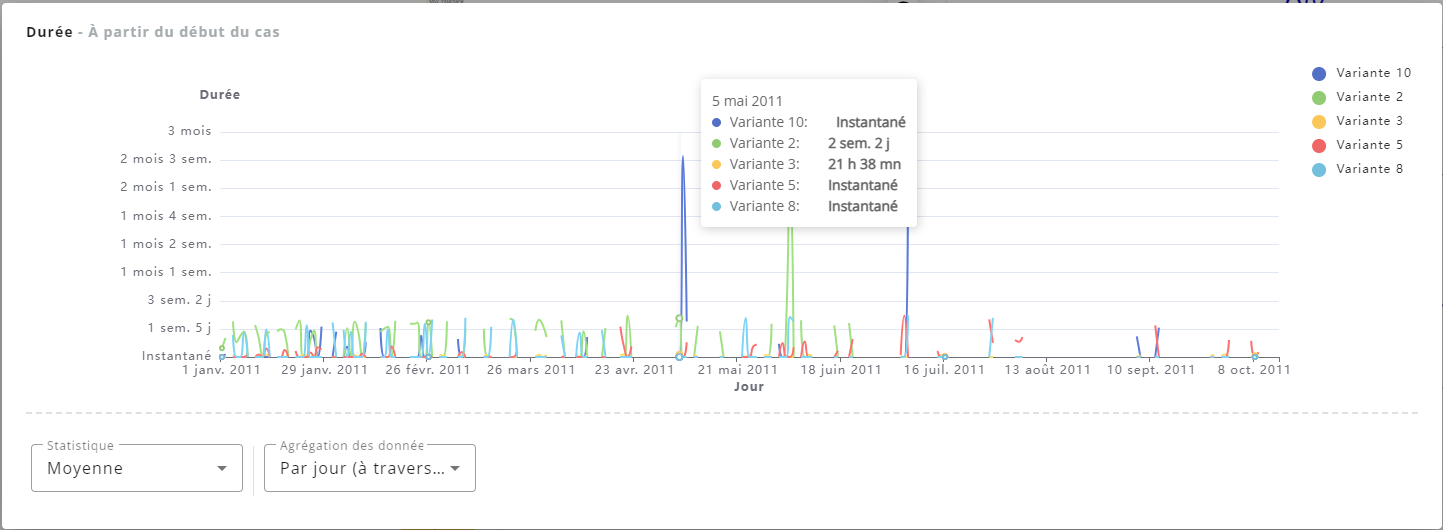The height and width of the screenshot is (530, 1443).
Task: Hide the series via Variante 2 label
Action: pos(1369,97)
